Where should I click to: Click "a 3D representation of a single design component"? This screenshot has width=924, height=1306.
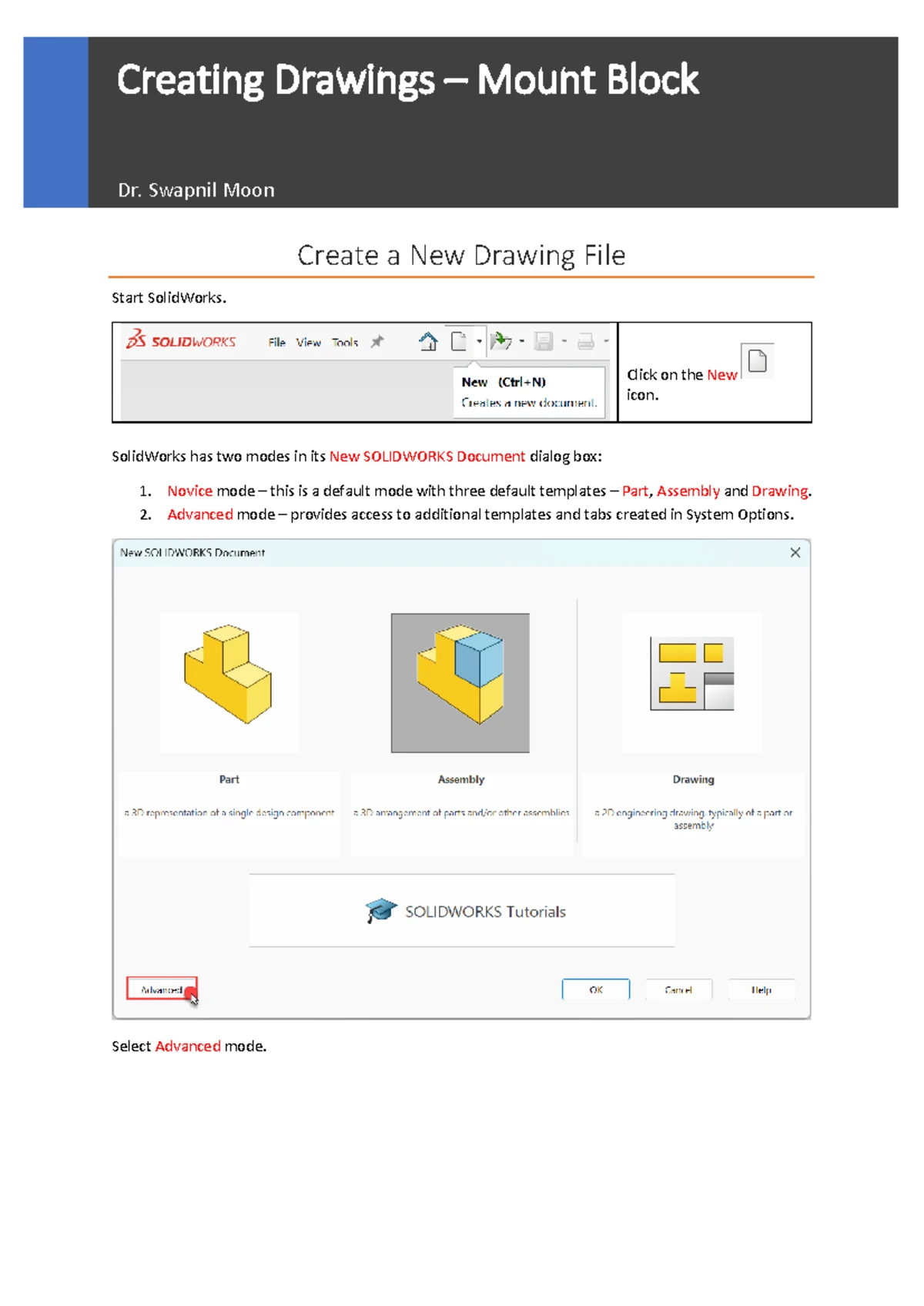tap(229, 812)
